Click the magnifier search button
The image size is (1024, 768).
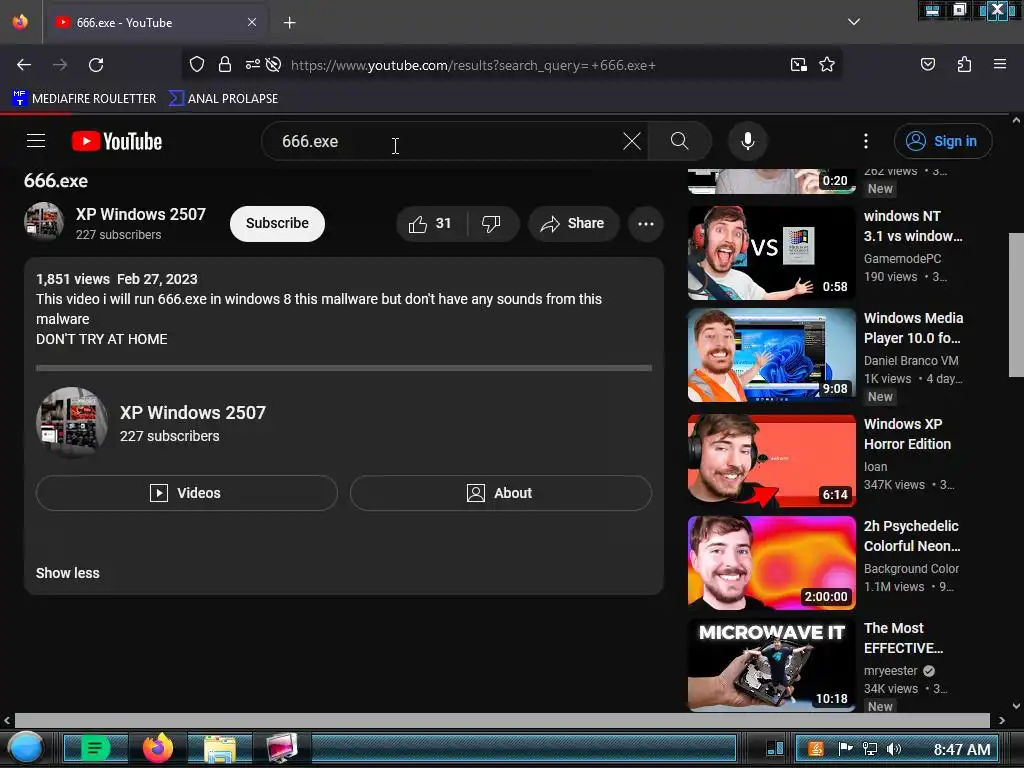click(679, 141)
